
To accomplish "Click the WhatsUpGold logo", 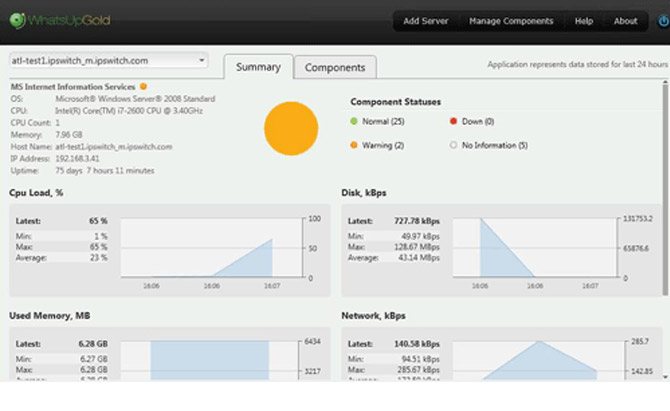I will (60, 20).
